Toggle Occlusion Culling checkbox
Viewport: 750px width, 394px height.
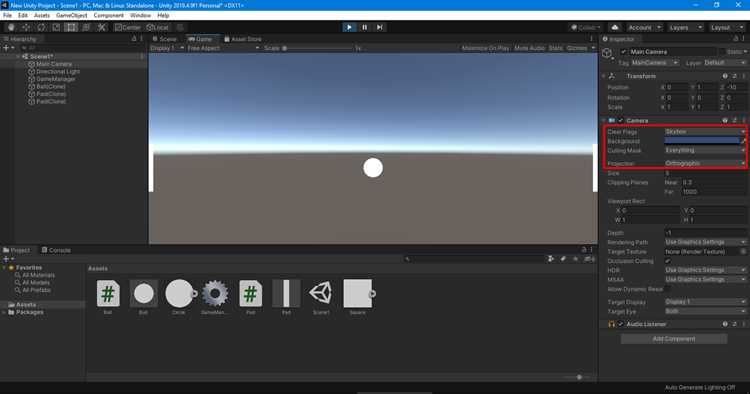668,261
